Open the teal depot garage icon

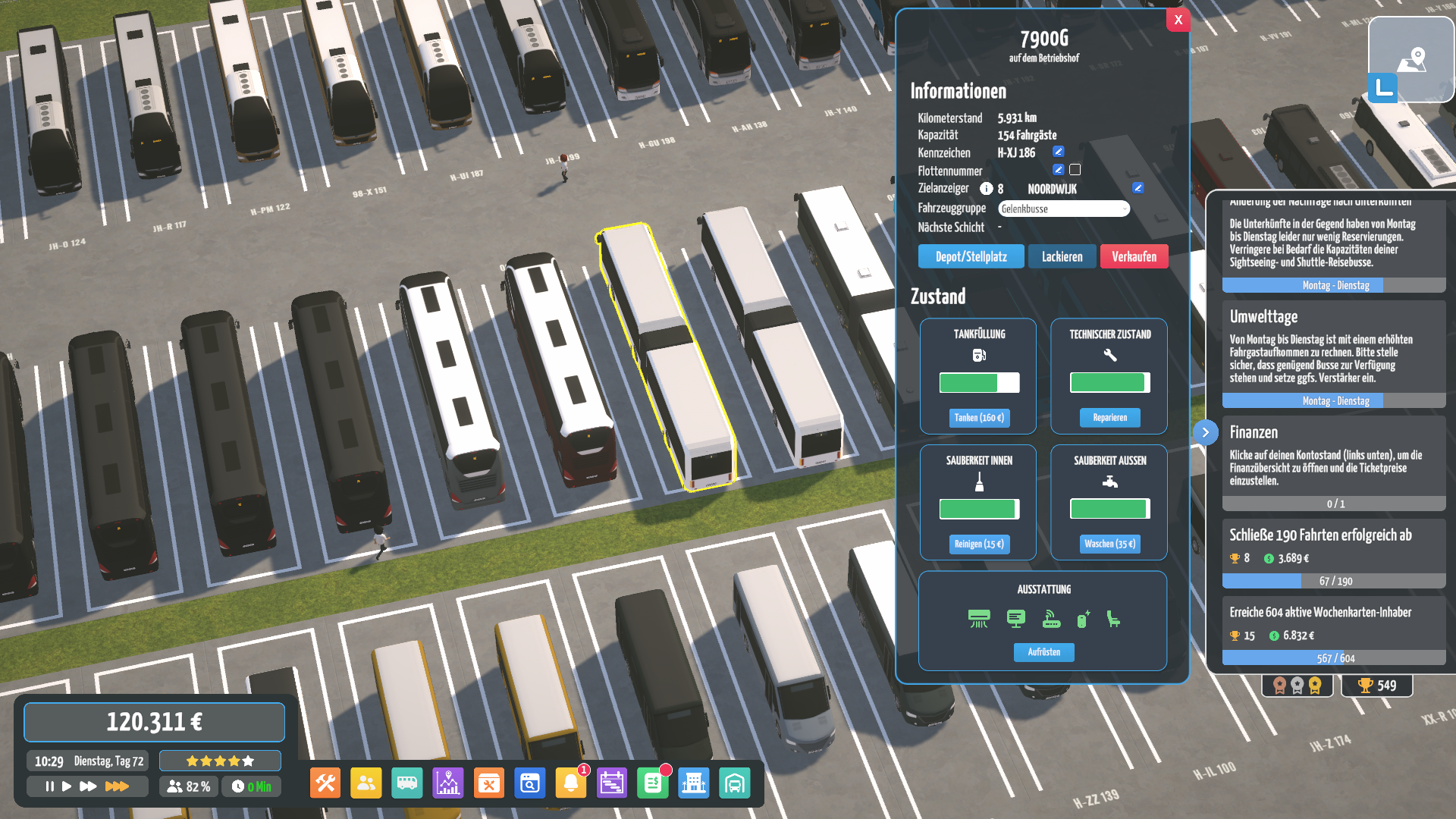(x=735, y=783)
